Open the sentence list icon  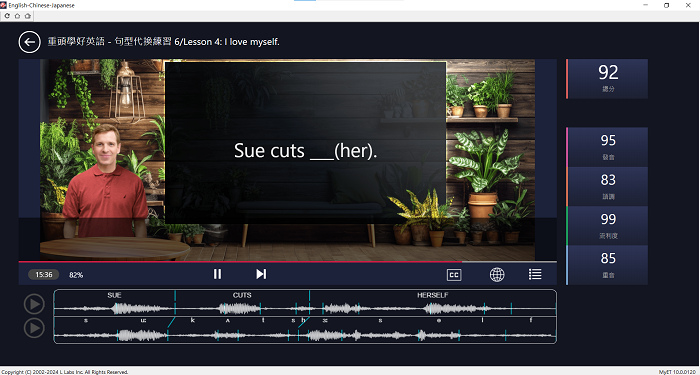click(535, 274)
